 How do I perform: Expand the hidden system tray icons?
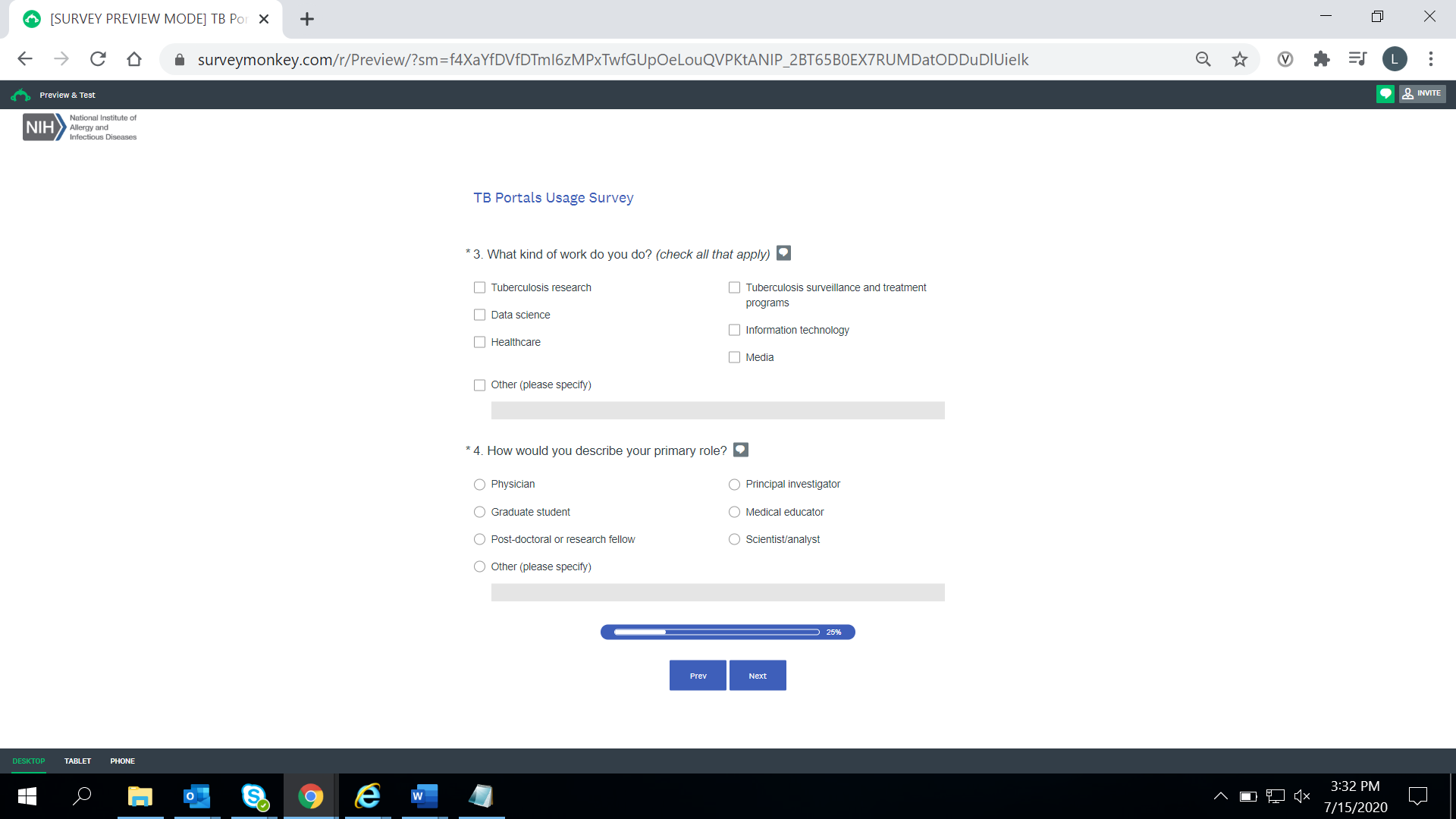tap(1220, 796)
